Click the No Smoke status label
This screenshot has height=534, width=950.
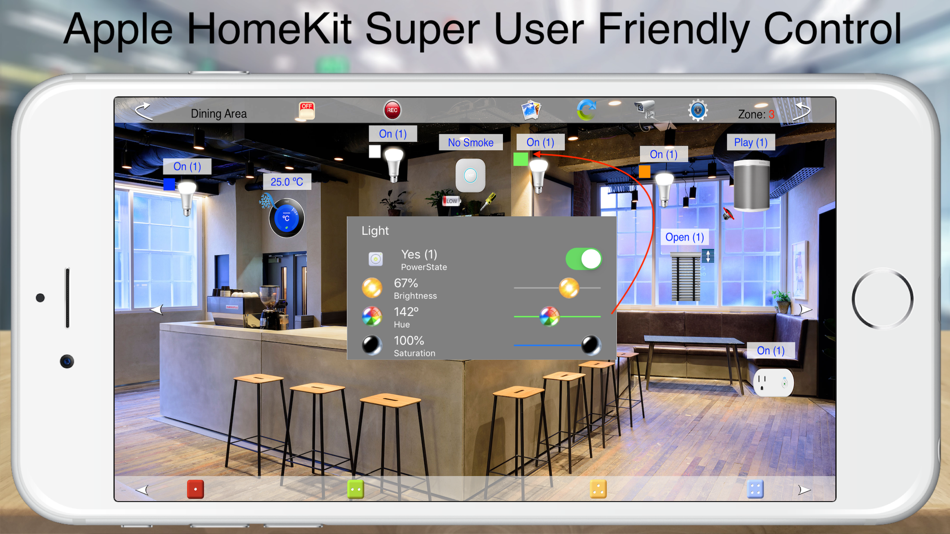click(471, 142)
